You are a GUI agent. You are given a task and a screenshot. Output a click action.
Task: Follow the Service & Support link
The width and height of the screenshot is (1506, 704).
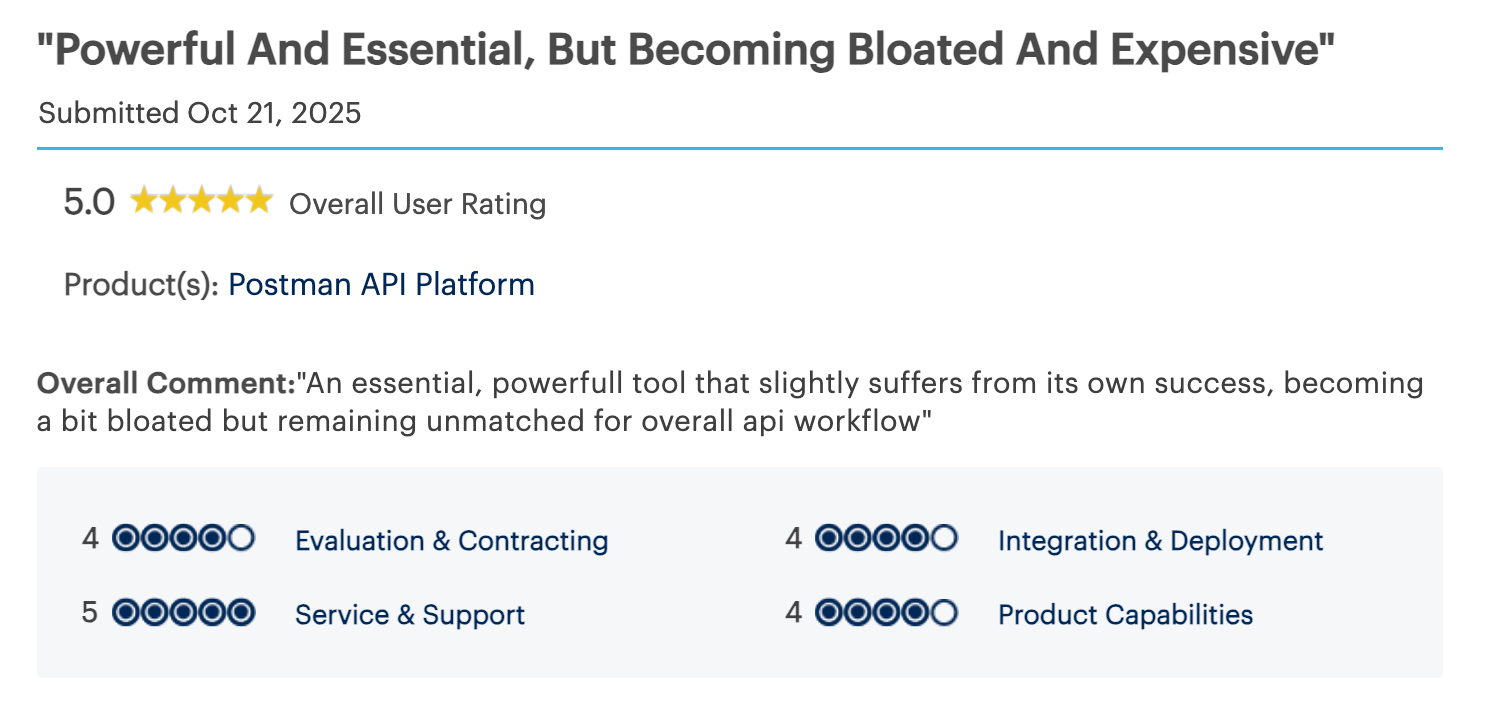pos(409,614)
